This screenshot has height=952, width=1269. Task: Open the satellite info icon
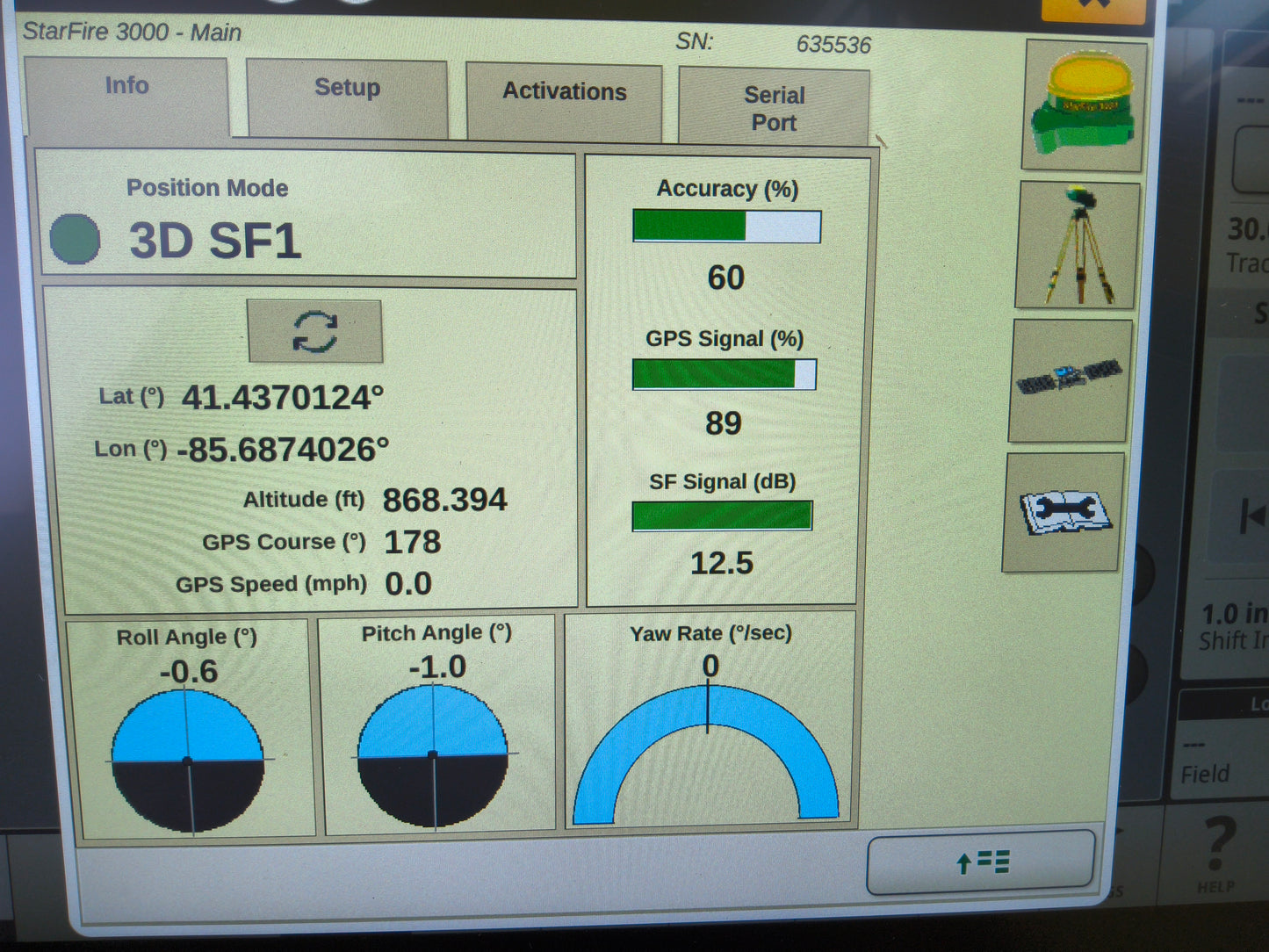coord(1070,379)
